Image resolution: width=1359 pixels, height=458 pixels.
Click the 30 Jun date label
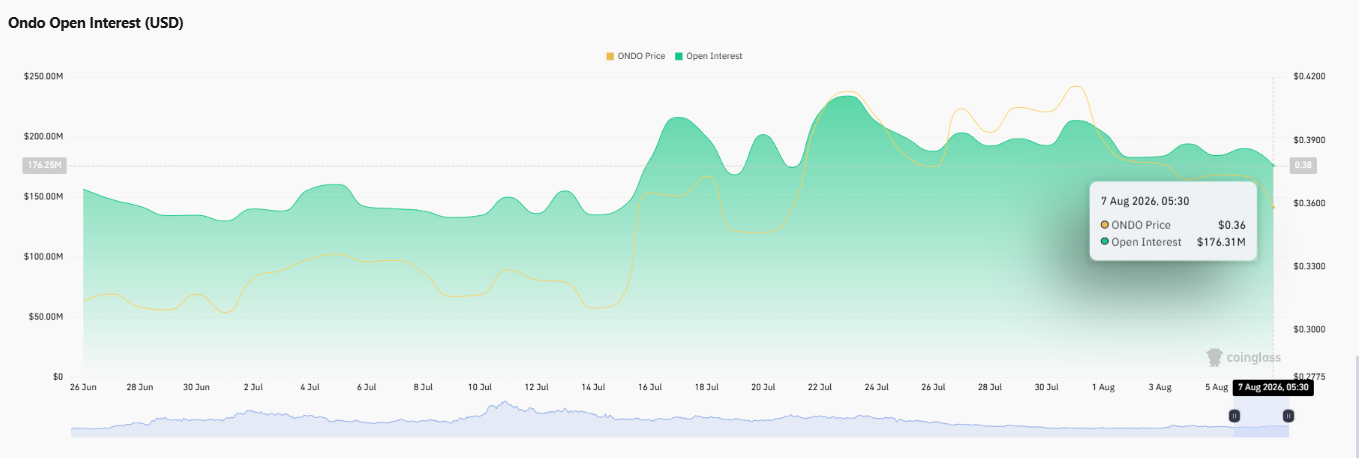coord(196,386)
